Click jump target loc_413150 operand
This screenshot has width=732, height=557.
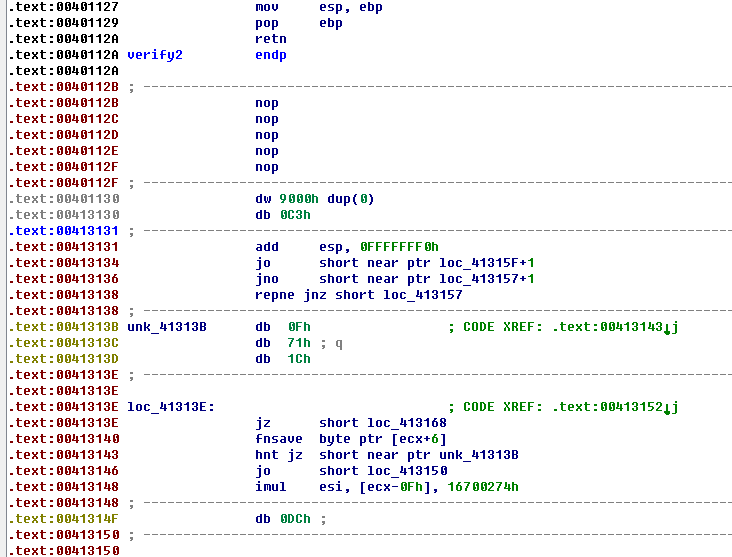[407, 471]
